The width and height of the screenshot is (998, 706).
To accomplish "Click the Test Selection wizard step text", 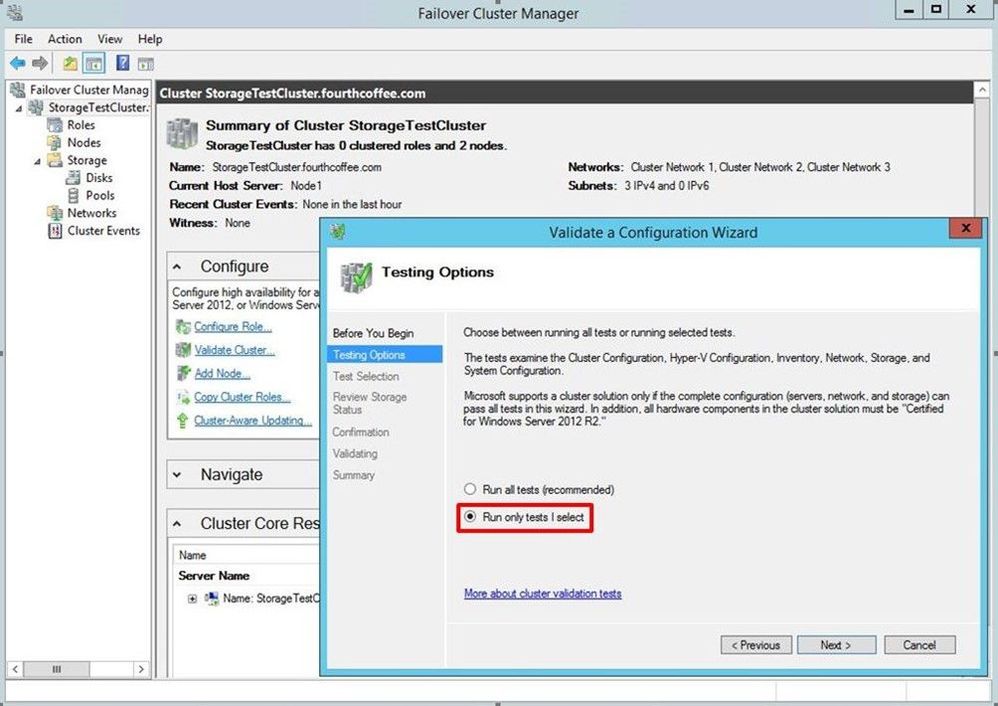I will 366,376.
